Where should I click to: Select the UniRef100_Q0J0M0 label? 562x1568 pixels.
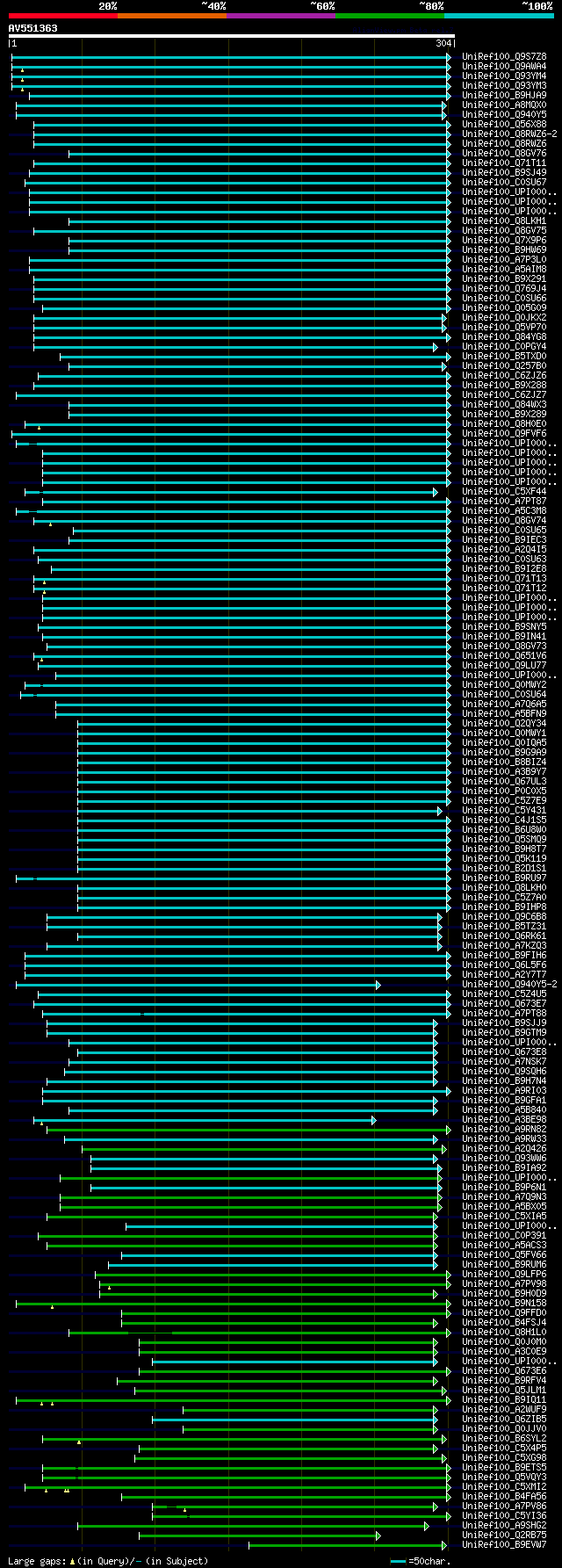point(504,1341)
